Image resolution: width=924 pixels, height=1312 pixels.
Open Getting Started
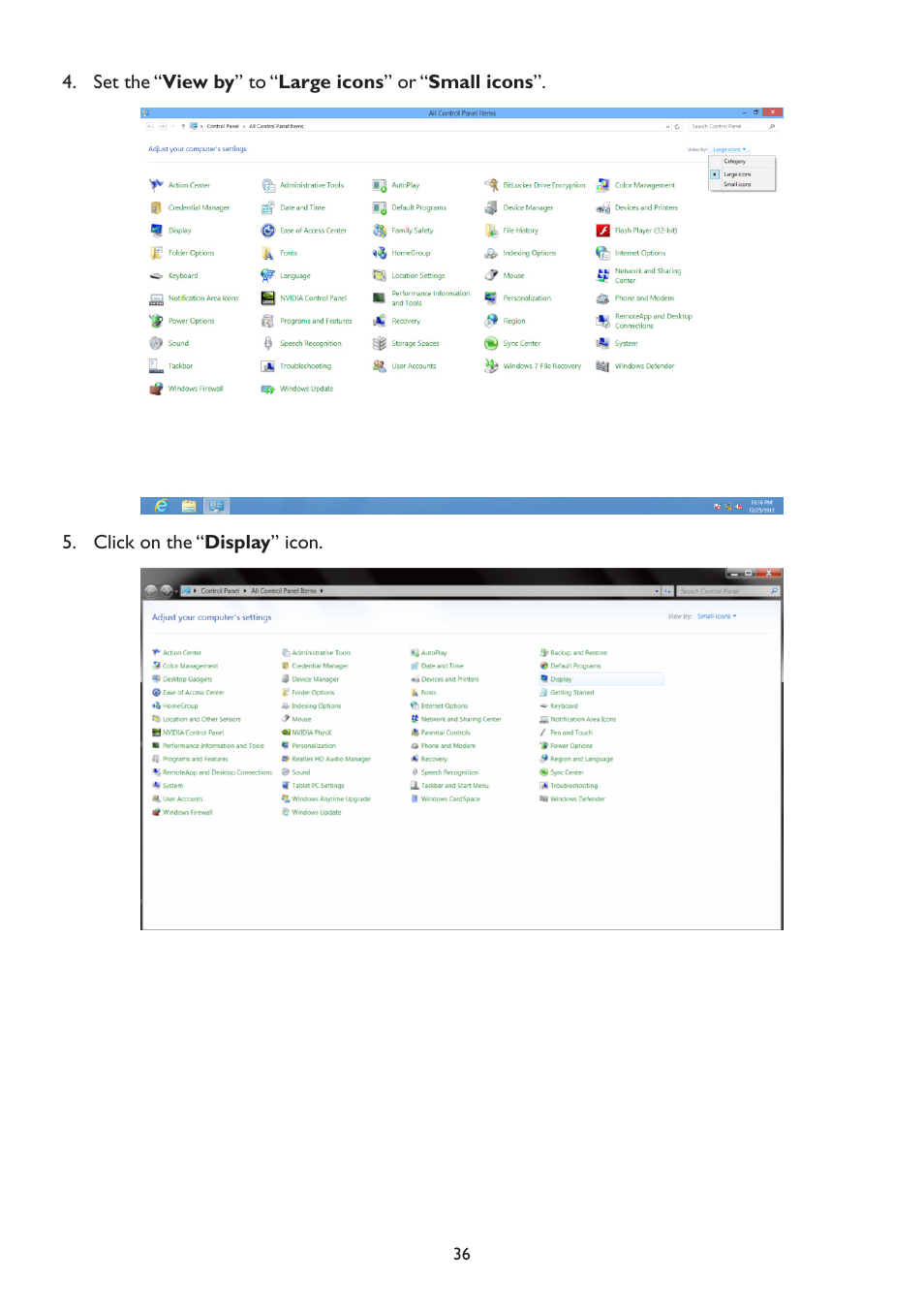[x=567, y=693]
